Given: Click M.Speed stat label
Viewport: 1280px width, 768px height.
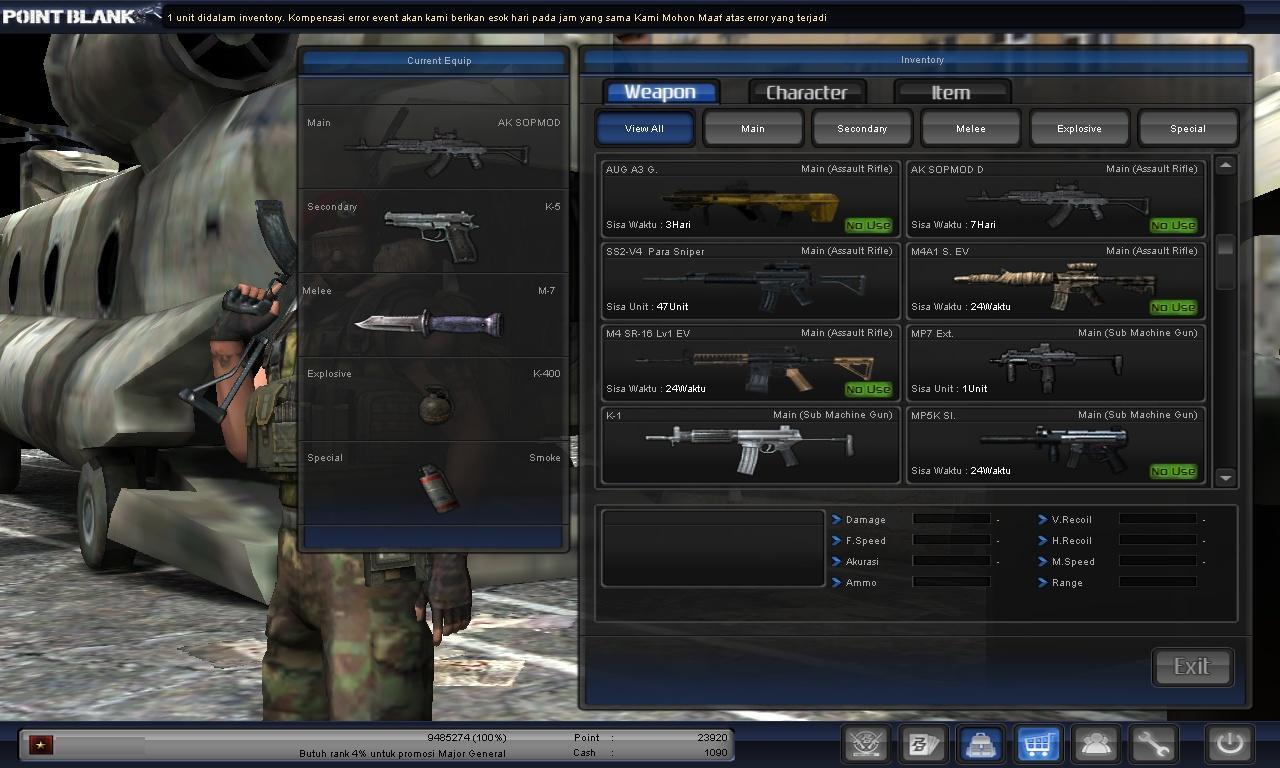Looking at the screenshot, I should (x=1073, y=562).
